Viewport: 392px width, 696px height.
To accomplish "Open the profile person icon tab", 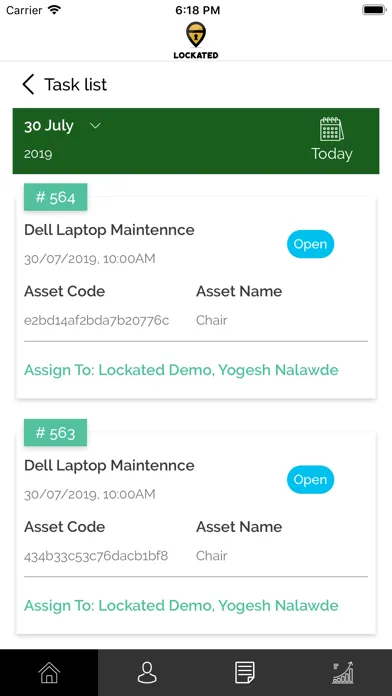I will [147, 672].
